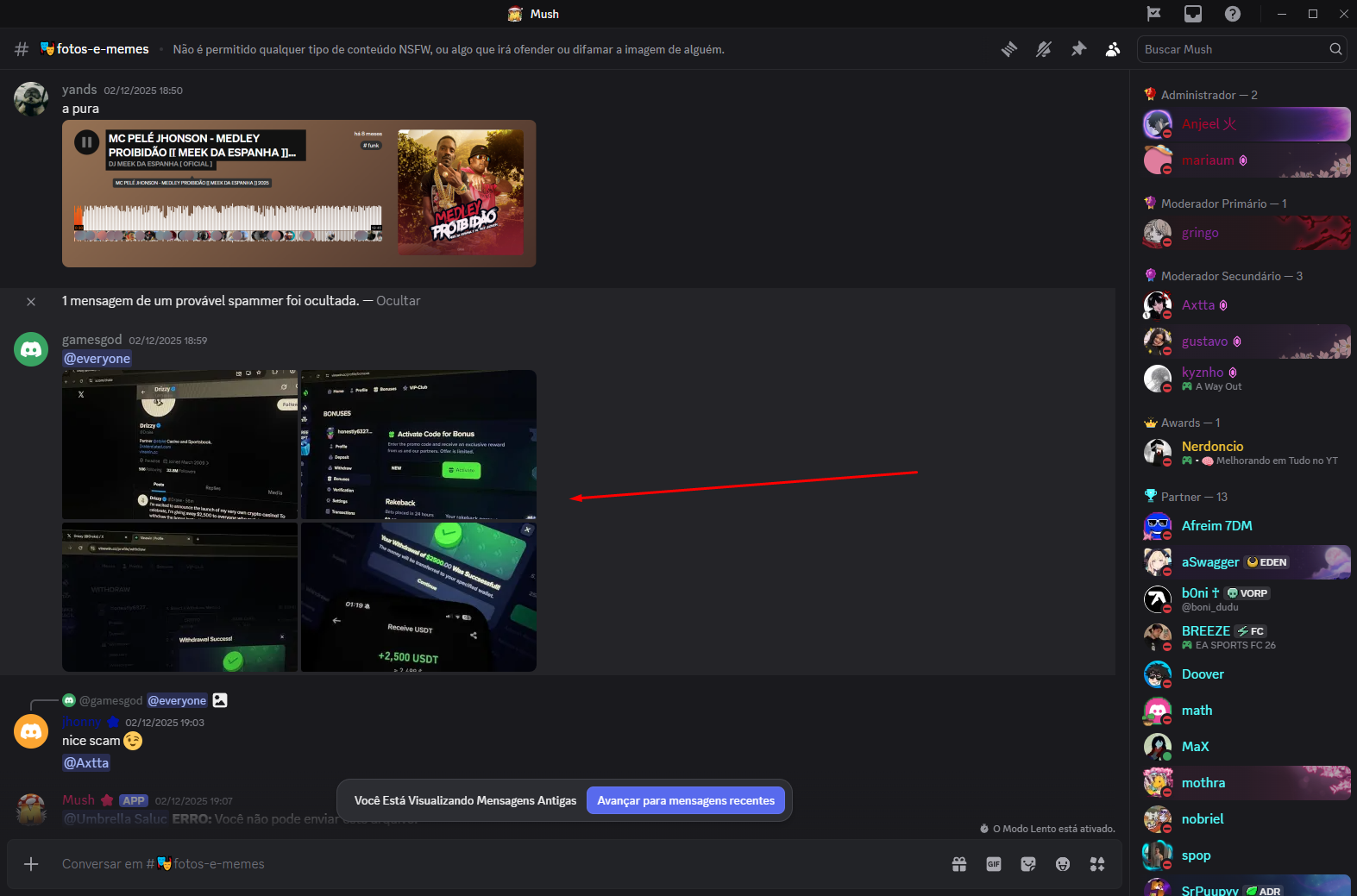
Task: Open Axtta's profile in the member list
Action: point(1247,305)
